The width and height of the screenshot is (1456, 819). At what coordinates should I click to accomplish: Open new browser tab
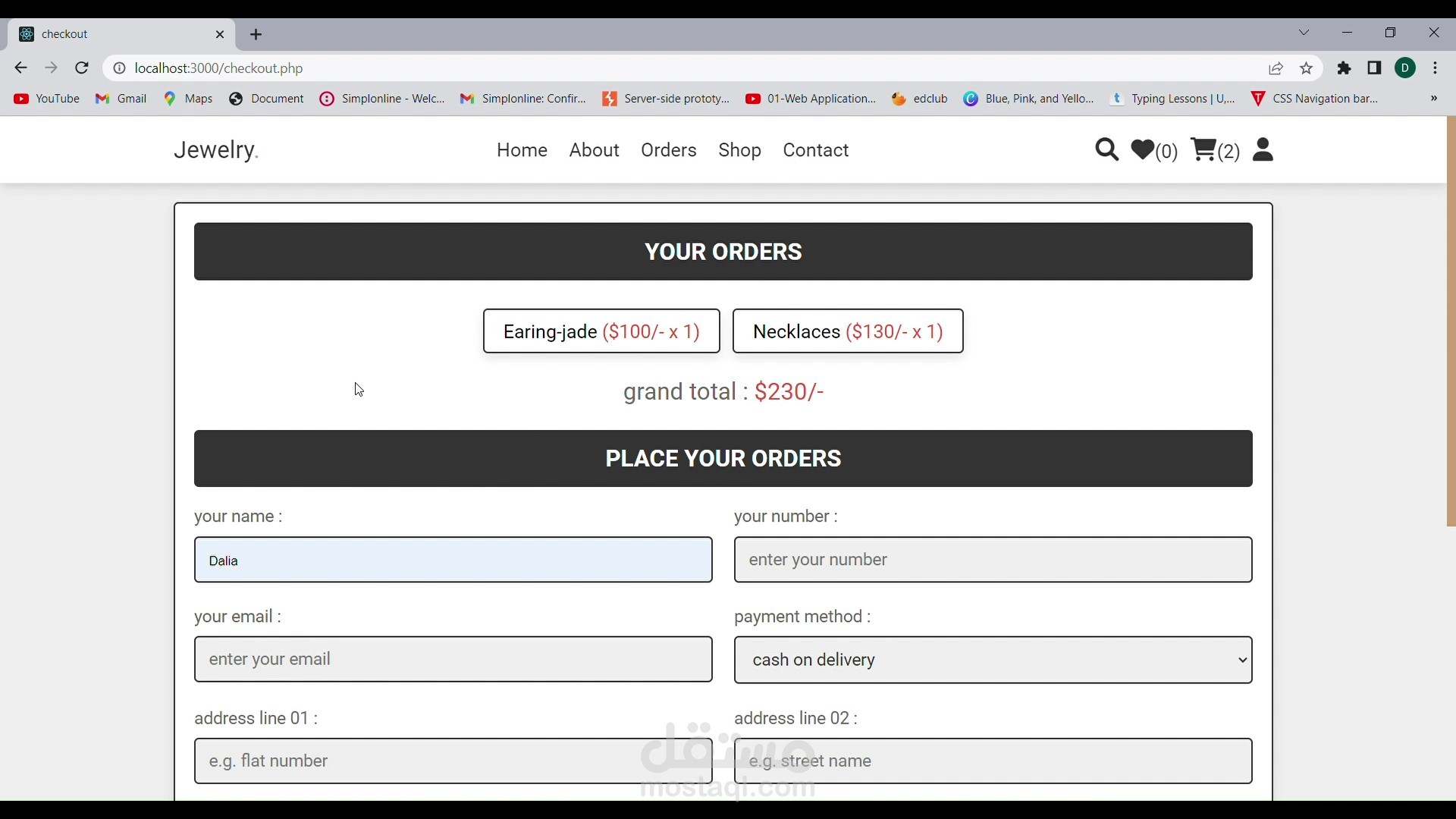[x=256, y=35]
